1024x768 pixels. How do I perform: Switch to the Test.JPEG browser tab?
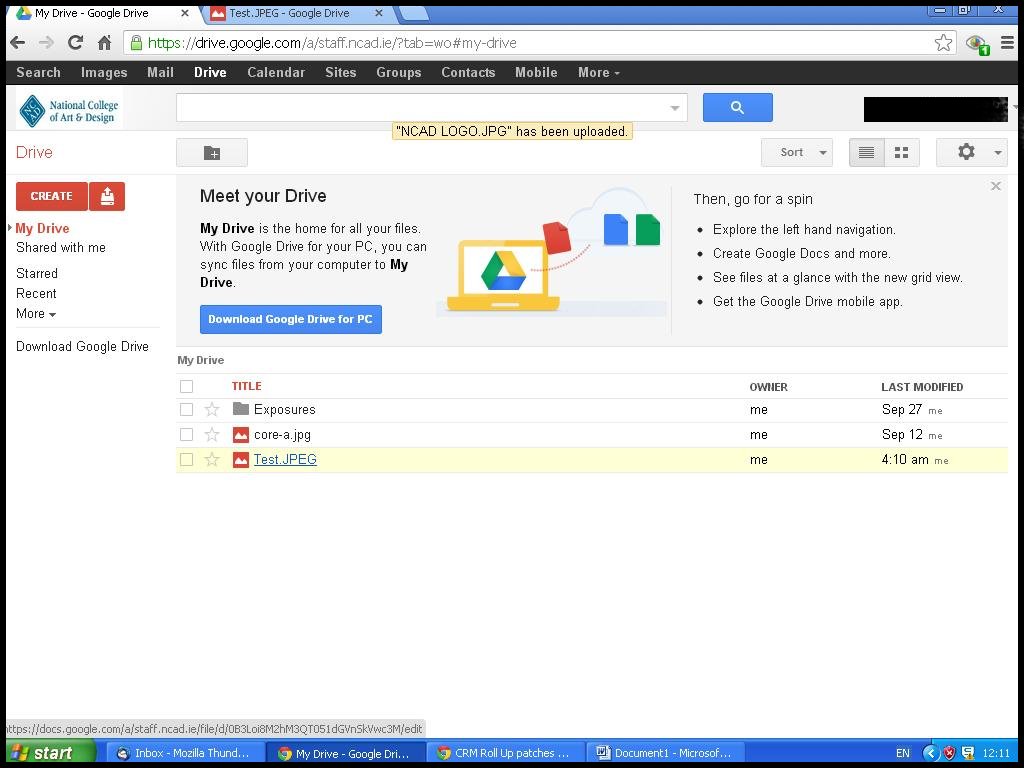tap(295, 13)
